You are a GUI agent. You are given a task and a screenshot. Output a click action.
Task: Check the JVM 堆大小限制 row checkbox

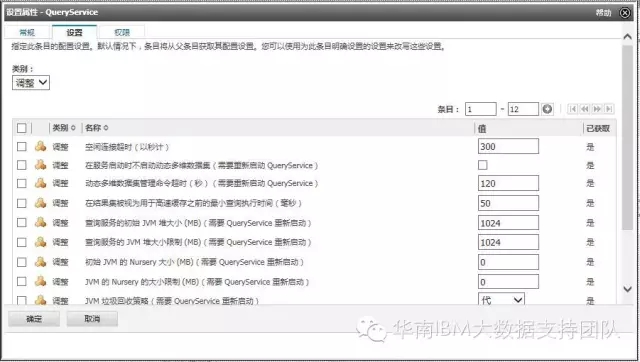click(22, 242)
